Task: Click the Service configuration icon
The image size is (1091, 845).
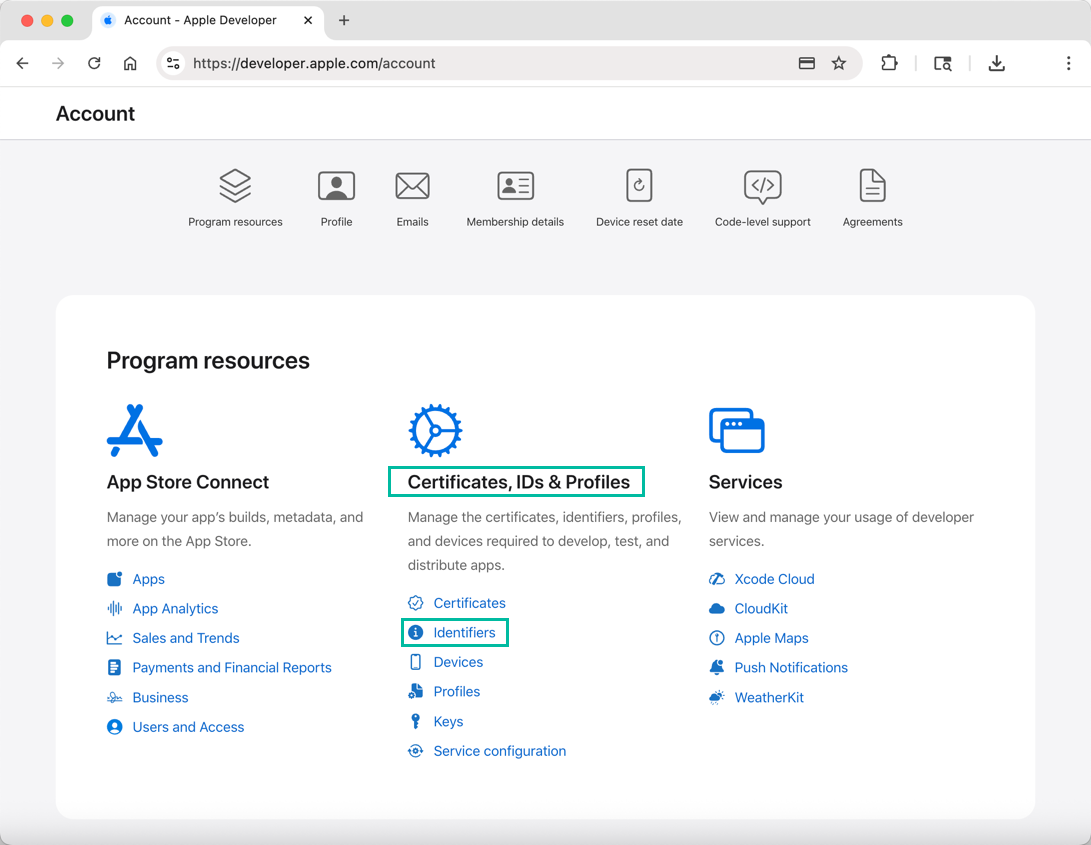Action: [416, 751]
